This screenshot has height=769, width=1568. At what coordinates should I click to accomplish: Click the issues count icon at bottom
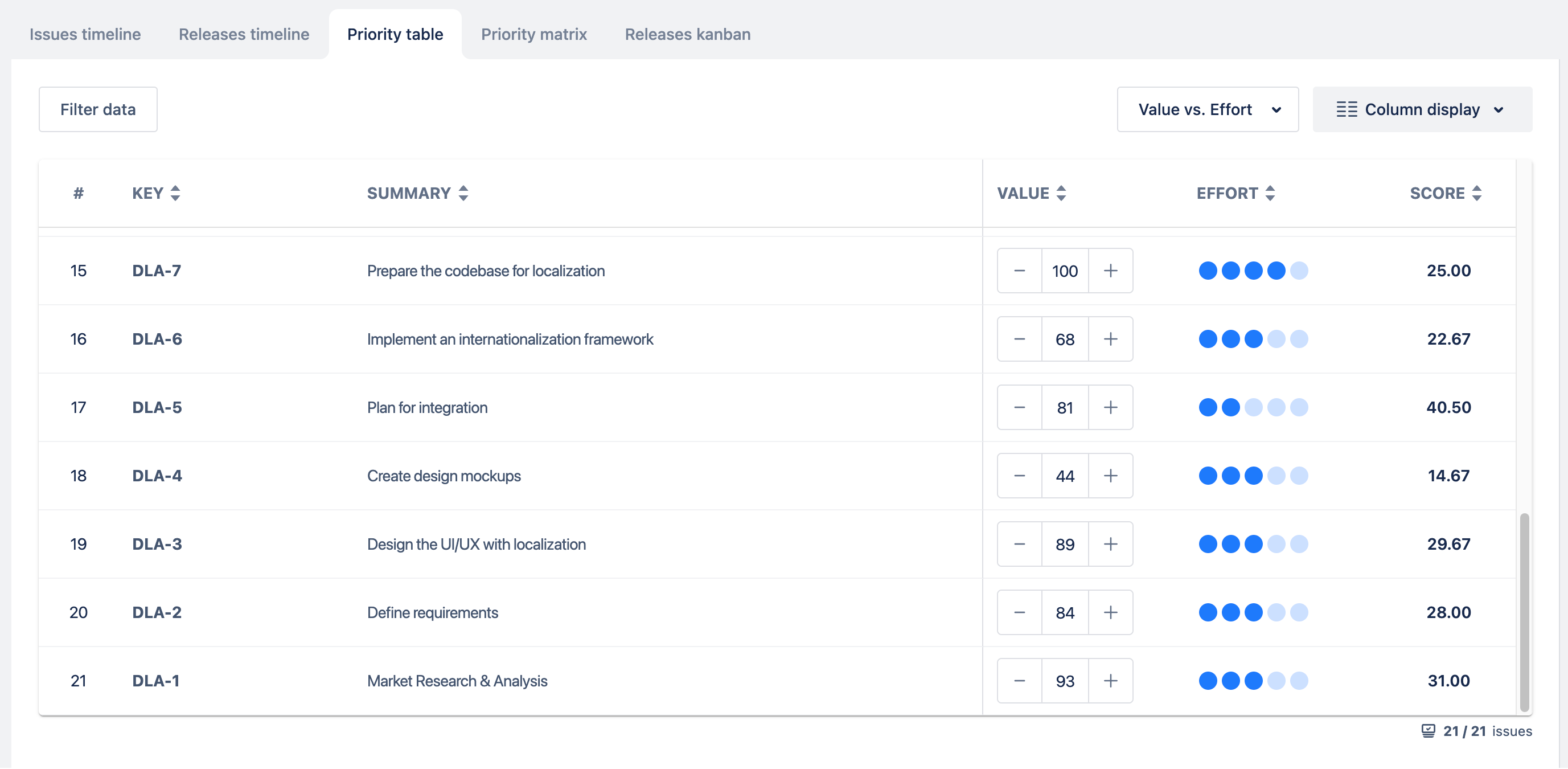[x=1428, y=731]
